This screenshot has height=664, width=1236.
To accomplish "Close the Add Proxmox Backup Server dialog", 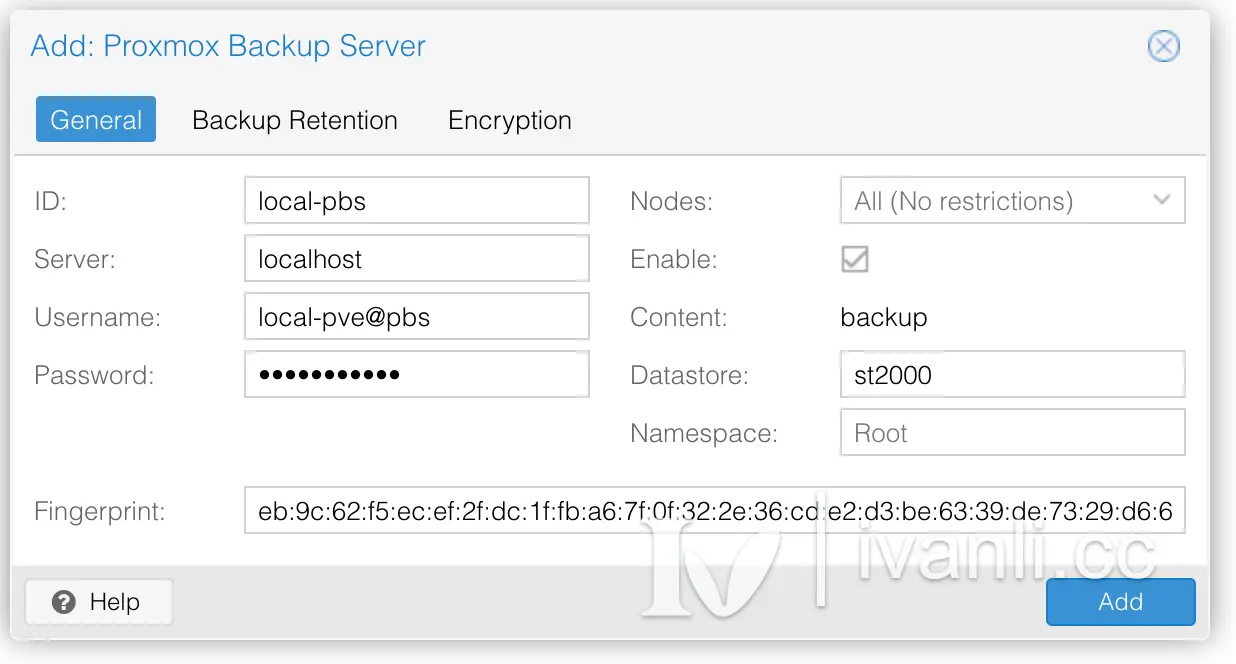I will click(1163, 46).
